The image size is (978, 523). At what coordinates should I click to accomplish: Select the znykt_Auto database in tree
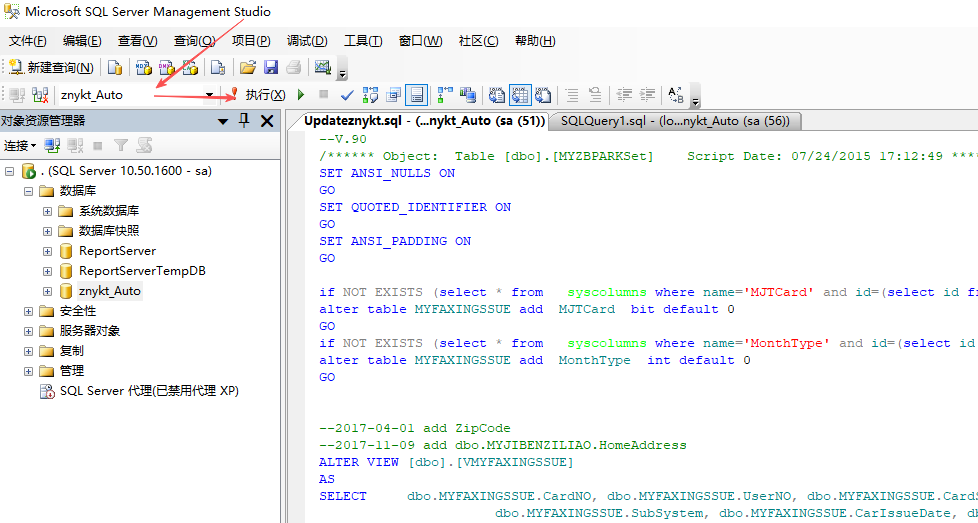point(110,291)
